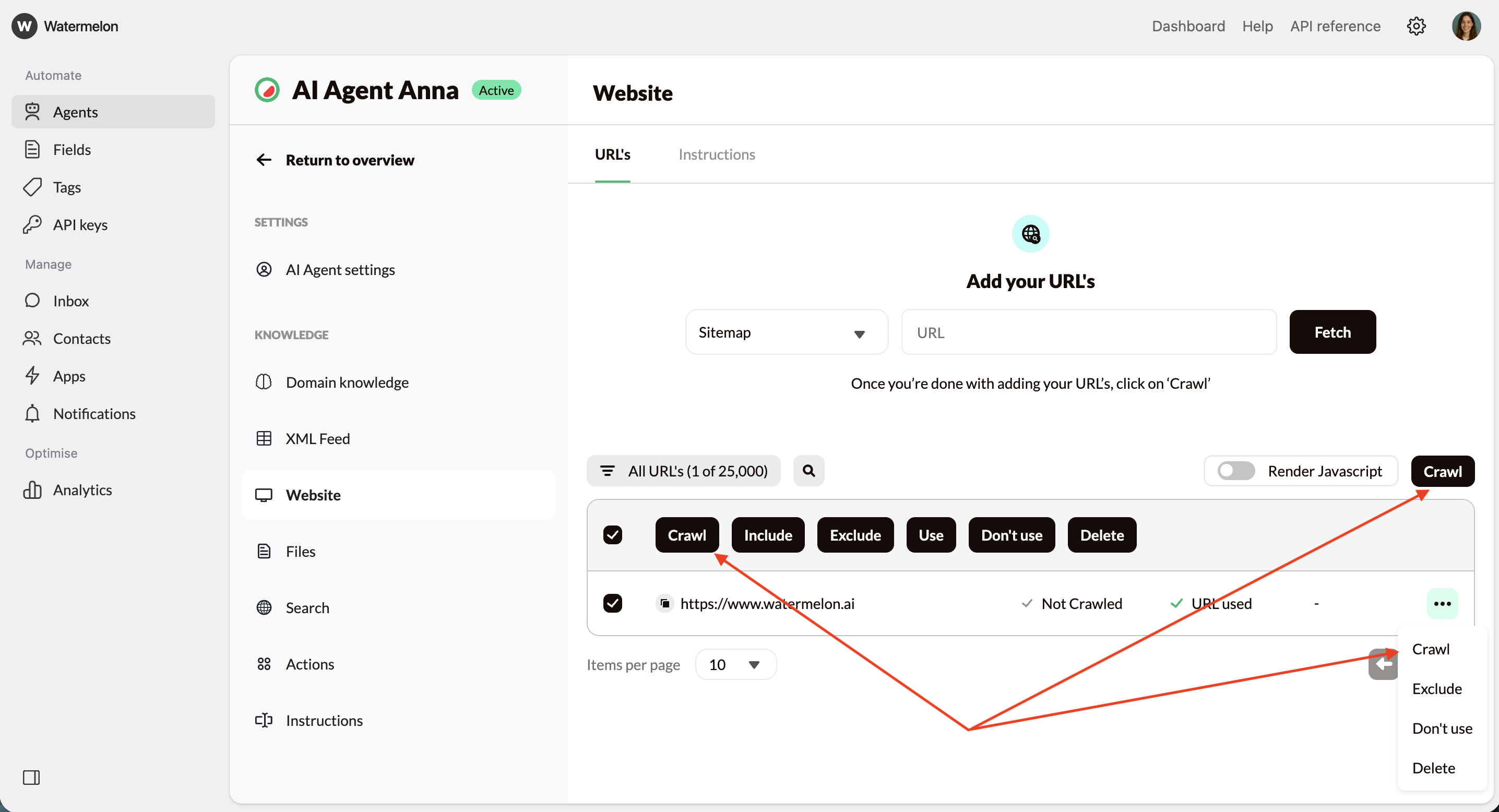Open the Files knowledge section
Viewport: 1499px width, 812px height.
click(x=300, y=551)
